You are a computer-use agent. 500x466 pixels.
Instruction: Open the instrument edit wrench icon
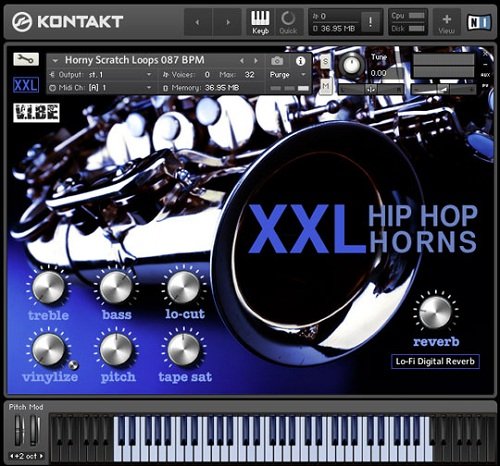(x=26, y=59)
